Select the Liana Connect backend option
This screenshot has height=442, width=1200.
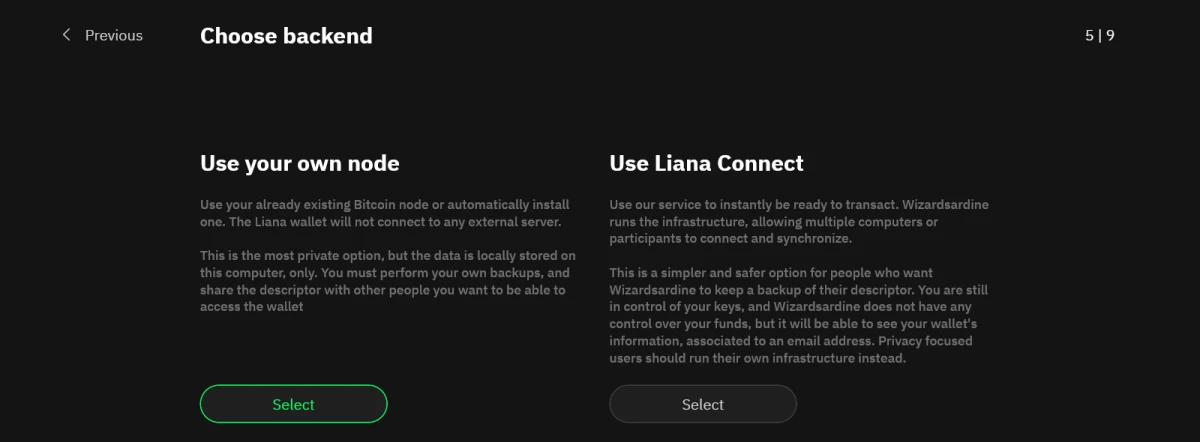point(702,404)
